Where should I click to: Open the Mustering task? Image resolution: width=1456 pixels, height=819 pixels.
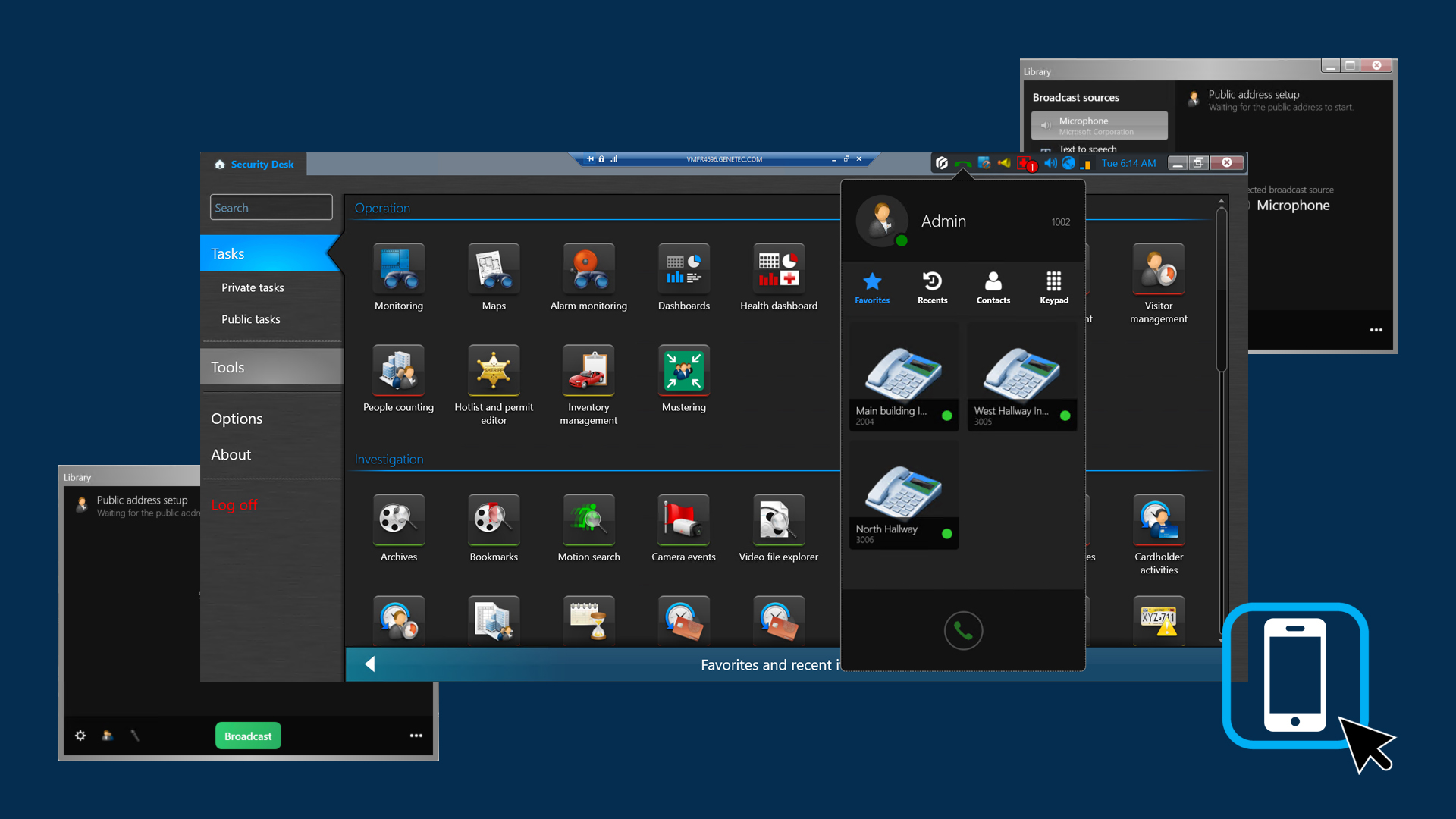point(683,372)
